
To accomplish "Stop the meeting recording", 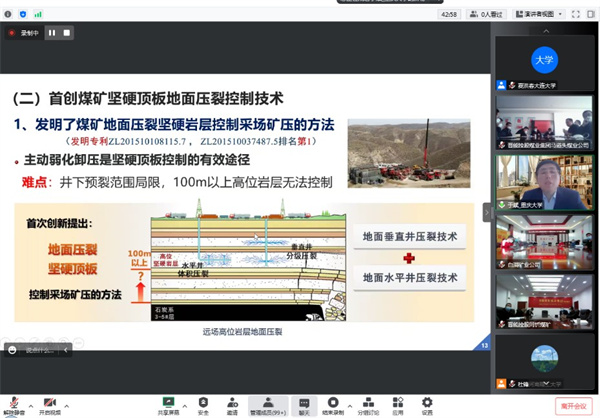I will tap(68, 33).
